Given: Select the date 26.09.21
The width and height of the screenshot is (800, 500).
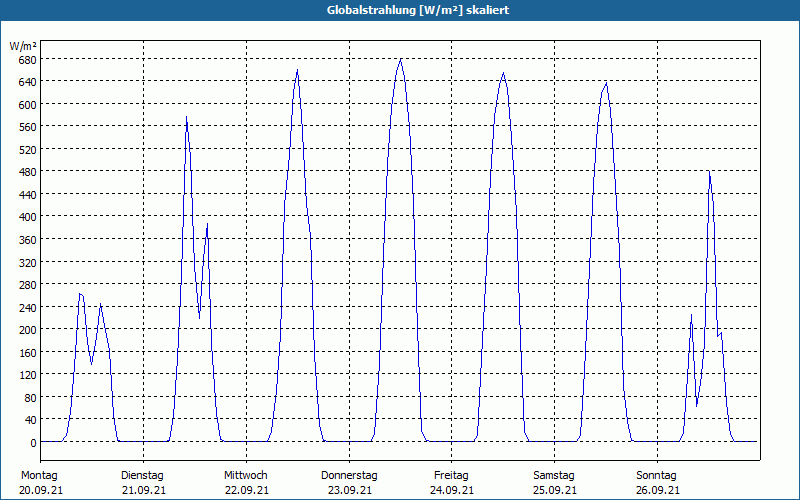Looking at the screenshot, I should (x=658, y=491).
